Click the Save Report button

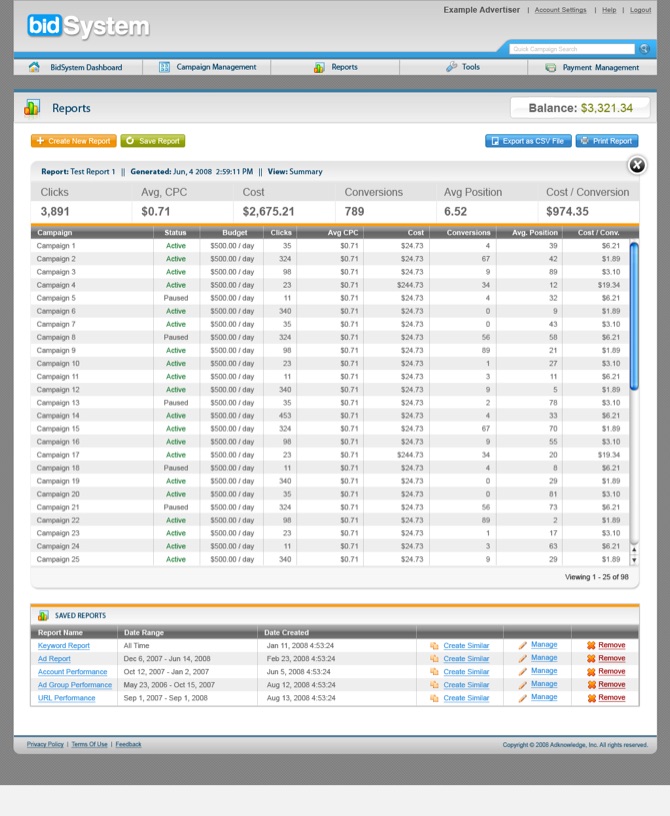[x=153, y=141]
